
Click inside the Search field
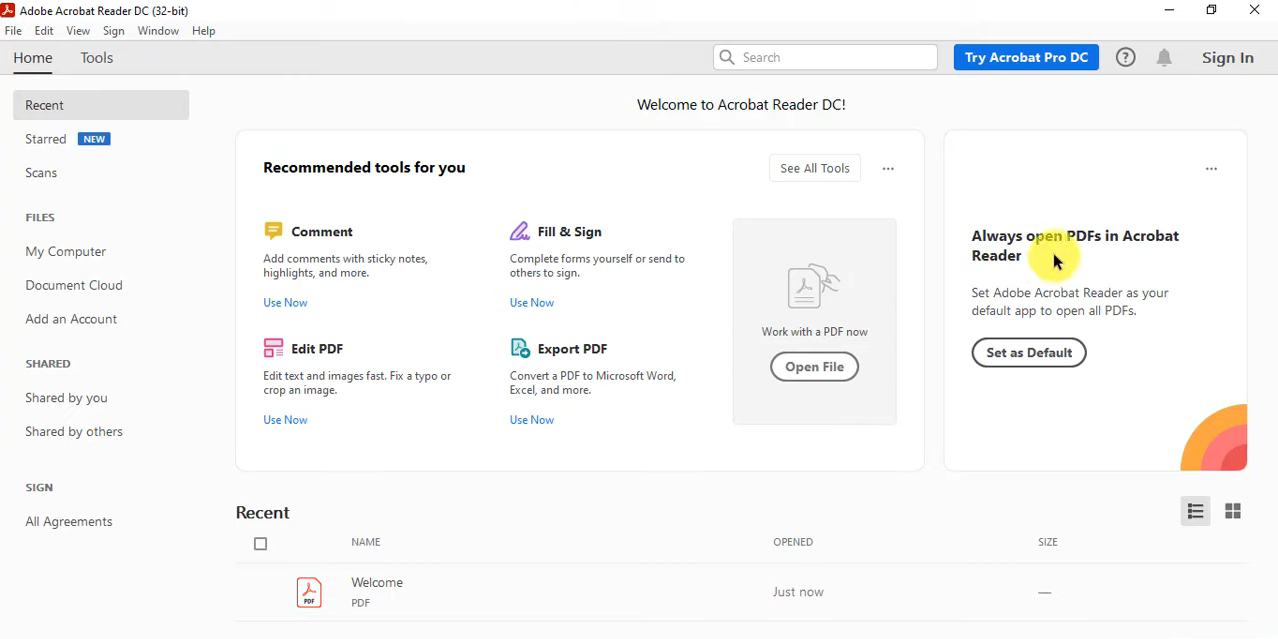(x=835, y=58)
